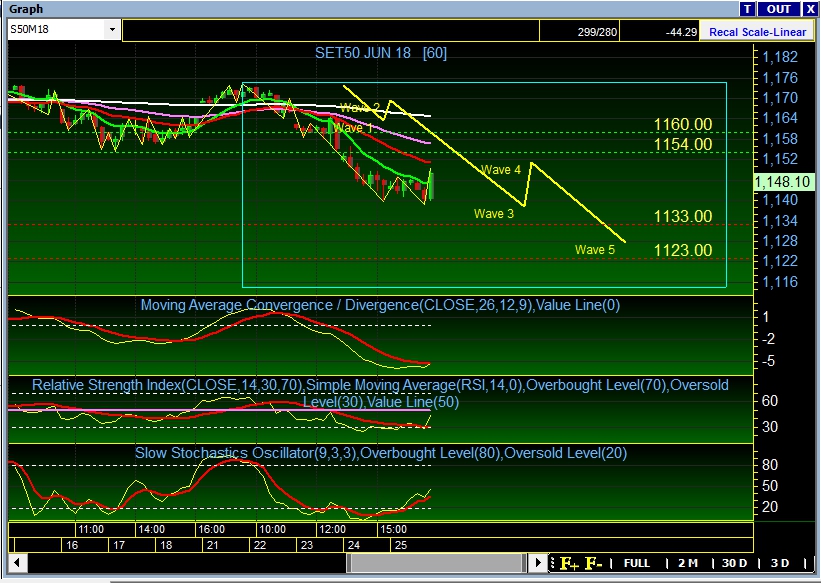Click the scroll right arrow
Screen dimensions: 821x583
coord(537,563)
